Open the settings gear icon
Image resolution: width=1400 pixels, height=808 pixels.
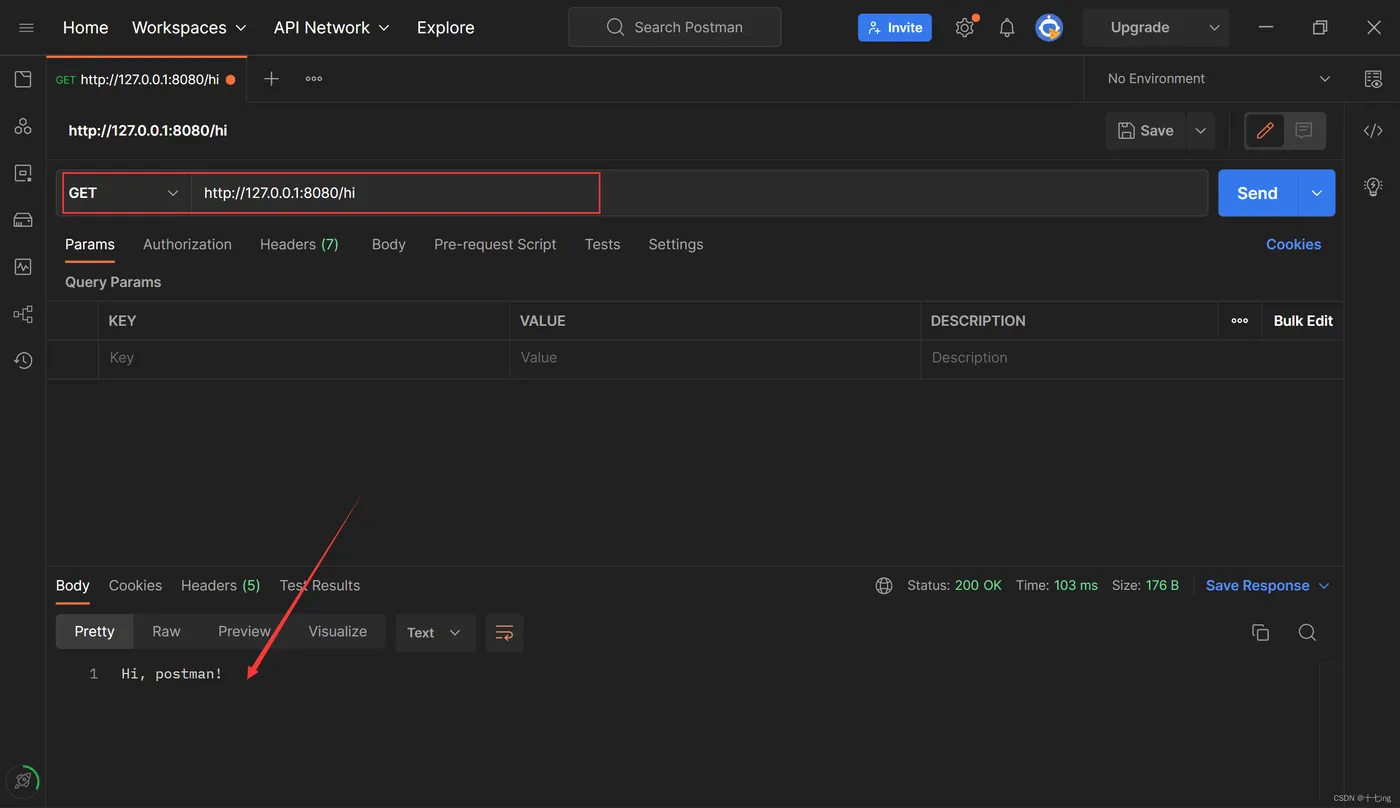[965, 28]
